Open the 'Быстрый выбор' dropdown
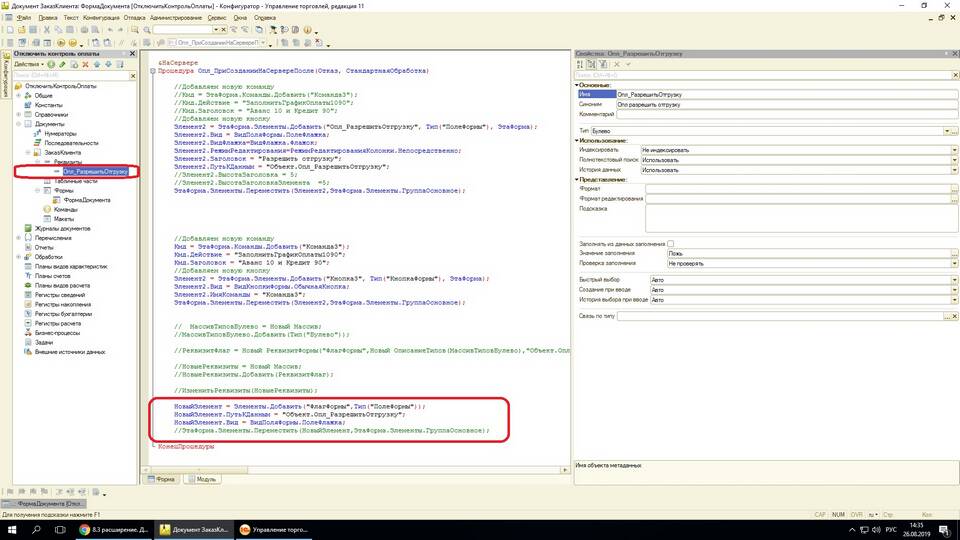960x540 pixels. (955, 279)
